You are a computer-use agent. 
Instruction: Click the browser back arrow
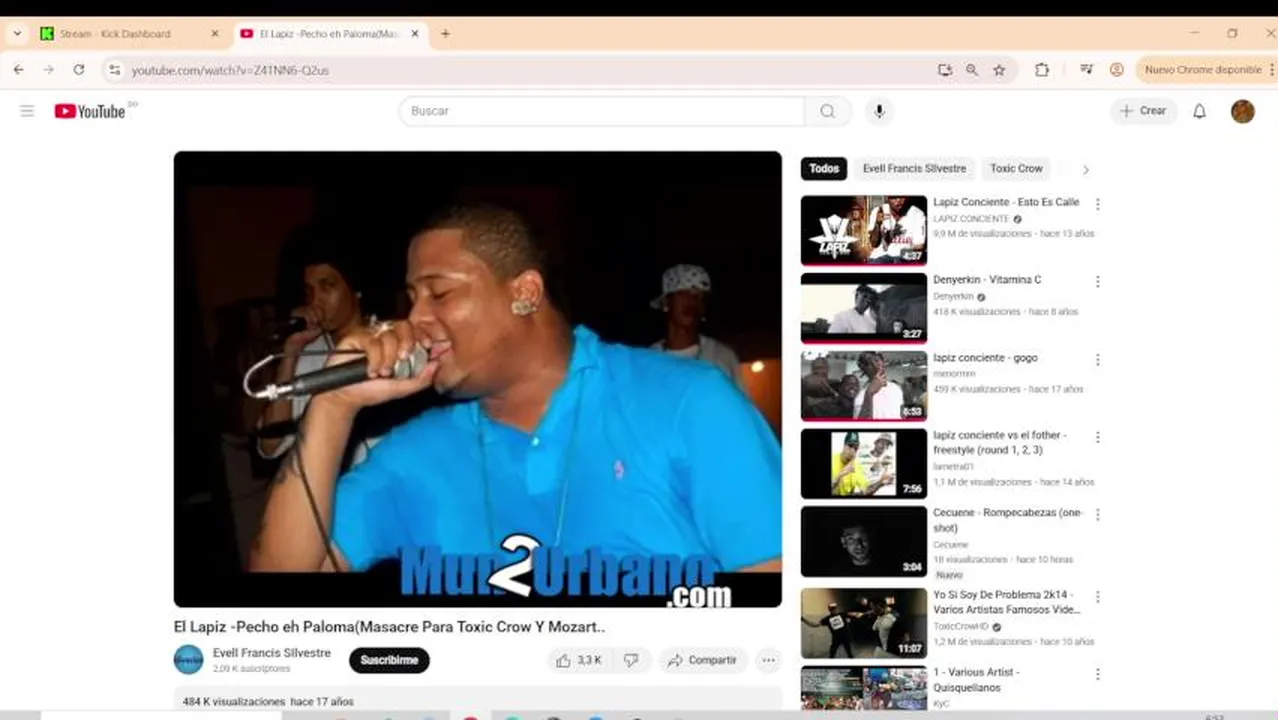tap(18, 70)
